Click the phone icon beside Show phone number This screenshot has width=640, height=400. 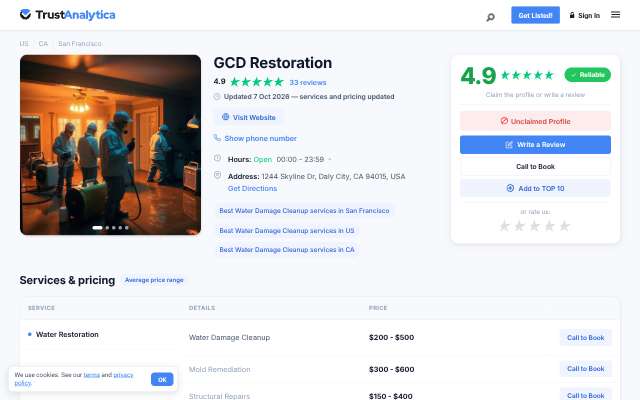coord(217,138)
